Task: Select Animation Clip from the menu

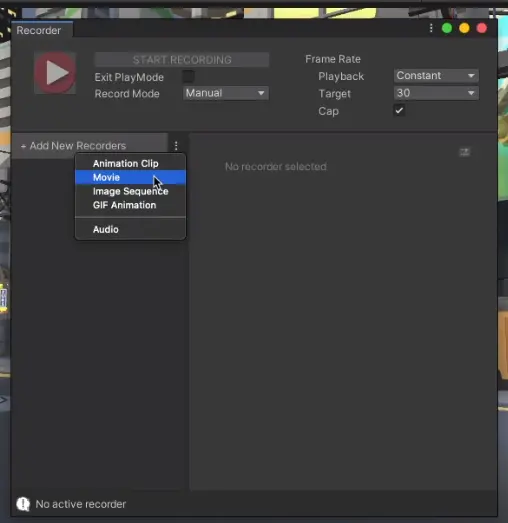Action: pyautogui.click(x=130, y=163)
